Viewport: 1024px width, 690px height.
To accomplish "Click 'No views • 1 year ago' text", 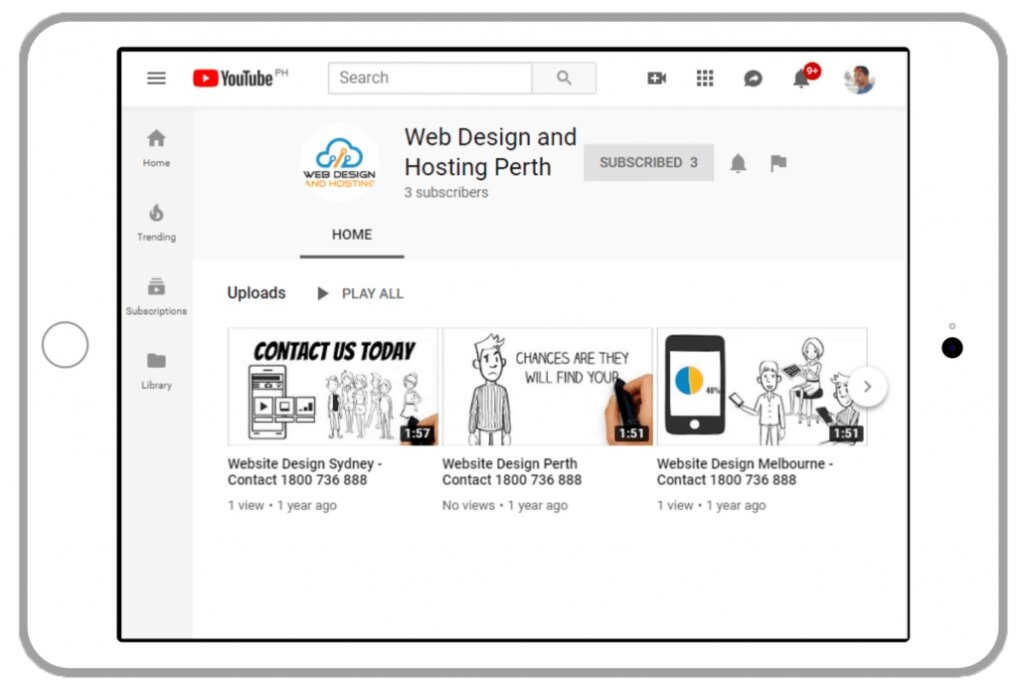I will (505, 505).
